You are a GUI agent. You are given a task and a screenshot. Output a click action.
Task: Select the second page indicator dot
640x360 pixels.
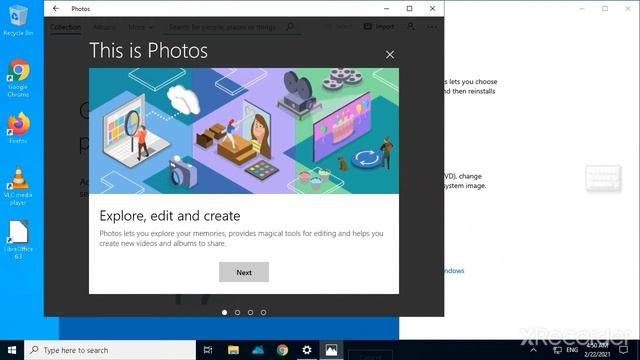[238, 312]
